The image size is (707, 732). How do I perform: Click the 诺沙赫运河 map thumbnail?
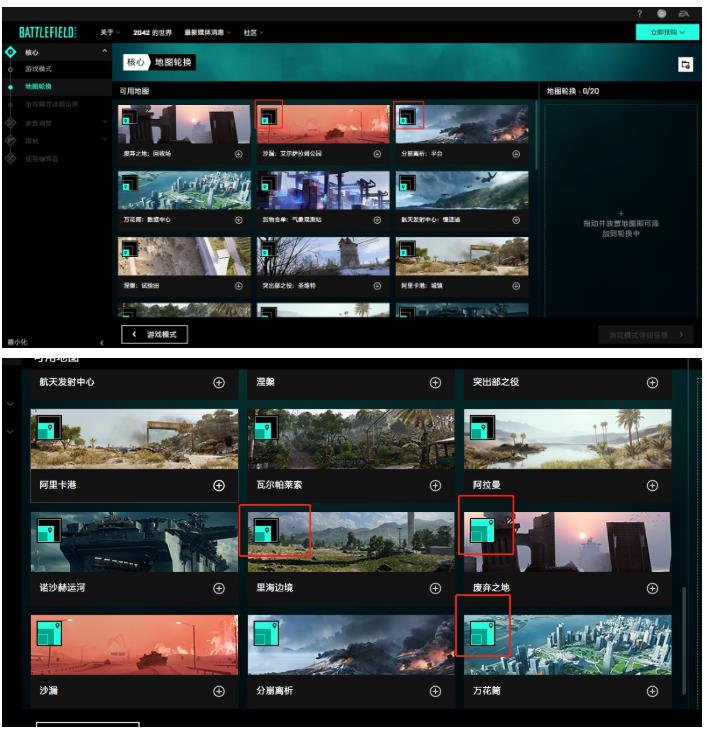point(134,542)
